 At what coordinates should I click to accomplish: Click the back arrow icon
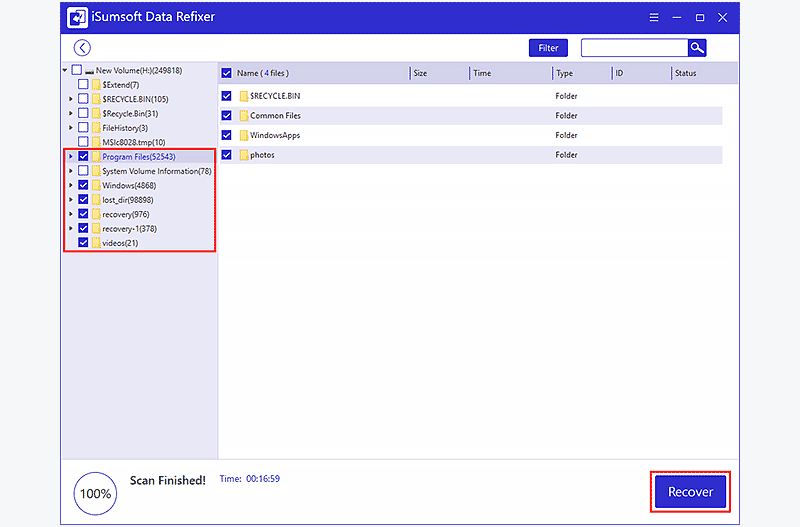(x=82, y=48)
